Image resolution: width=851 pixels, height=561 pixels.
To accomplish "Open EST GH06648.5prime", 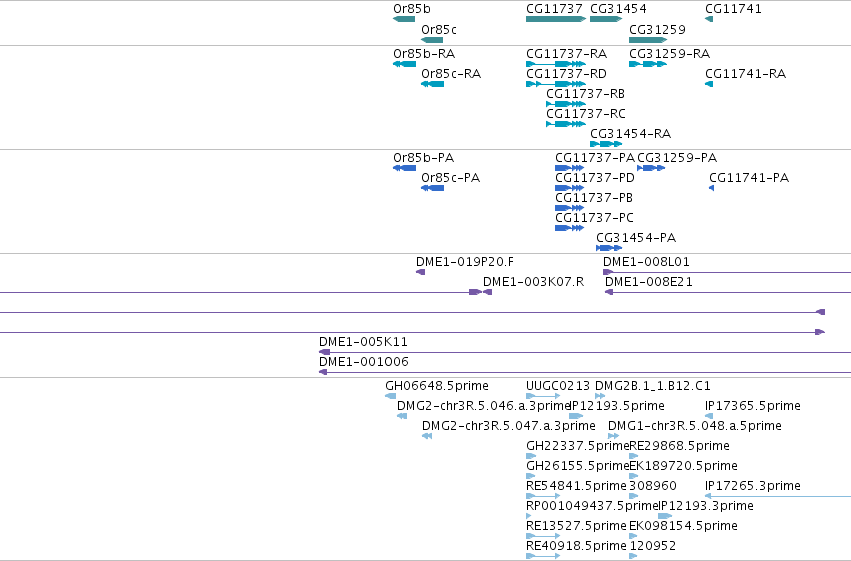I will 437,386.
